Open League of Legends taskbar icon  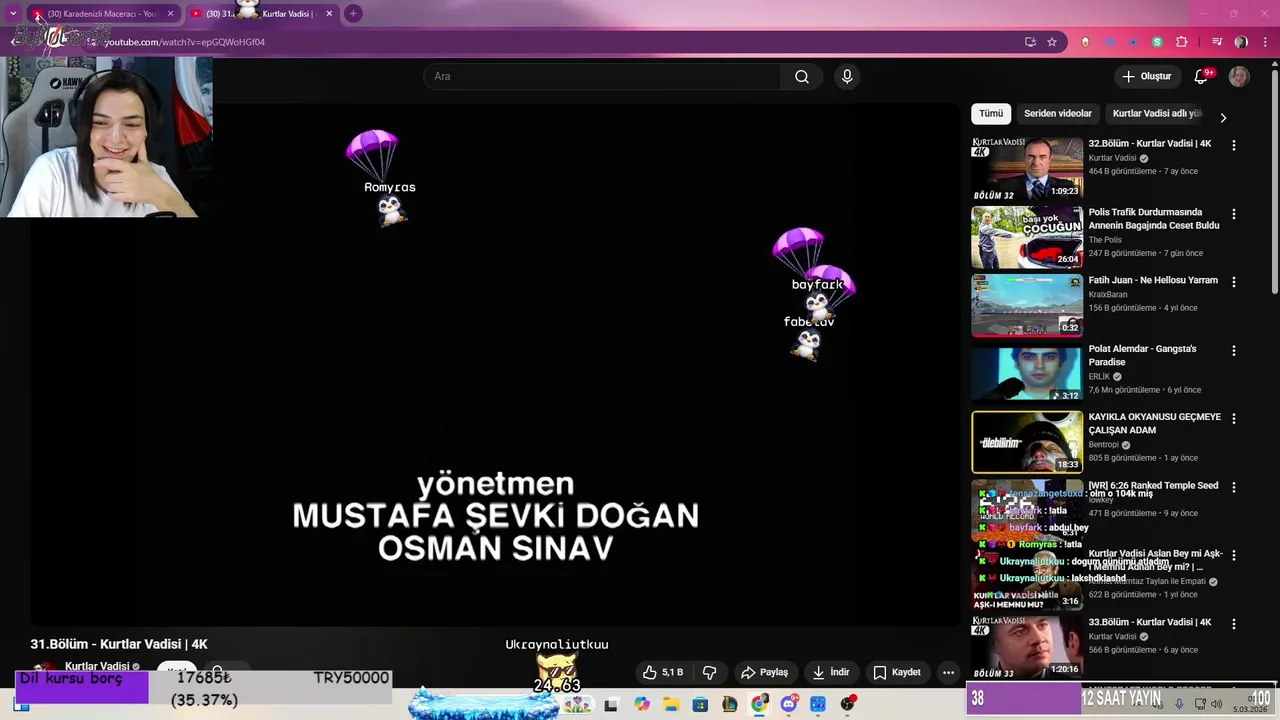click(730, 705)
